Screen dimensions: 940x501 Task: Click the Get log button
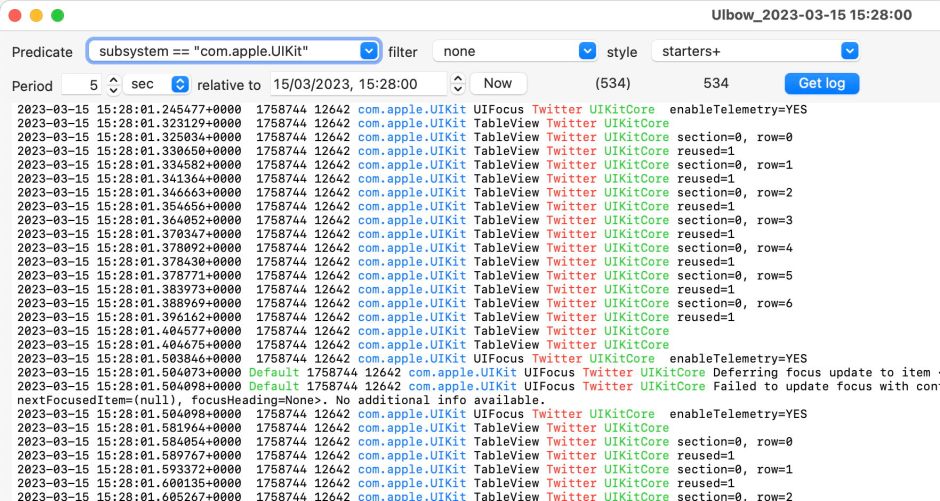[x=821, y=84]
